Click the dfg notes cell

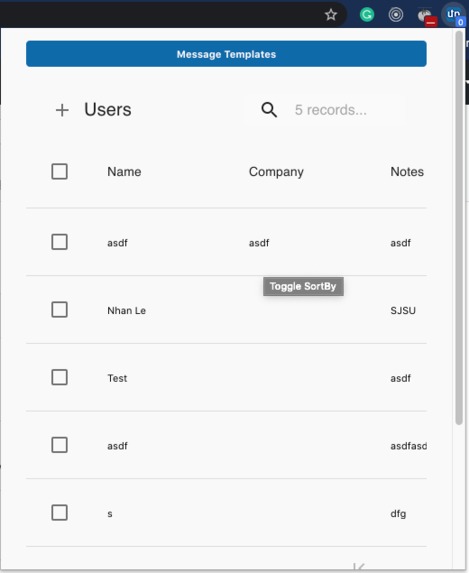398,514
